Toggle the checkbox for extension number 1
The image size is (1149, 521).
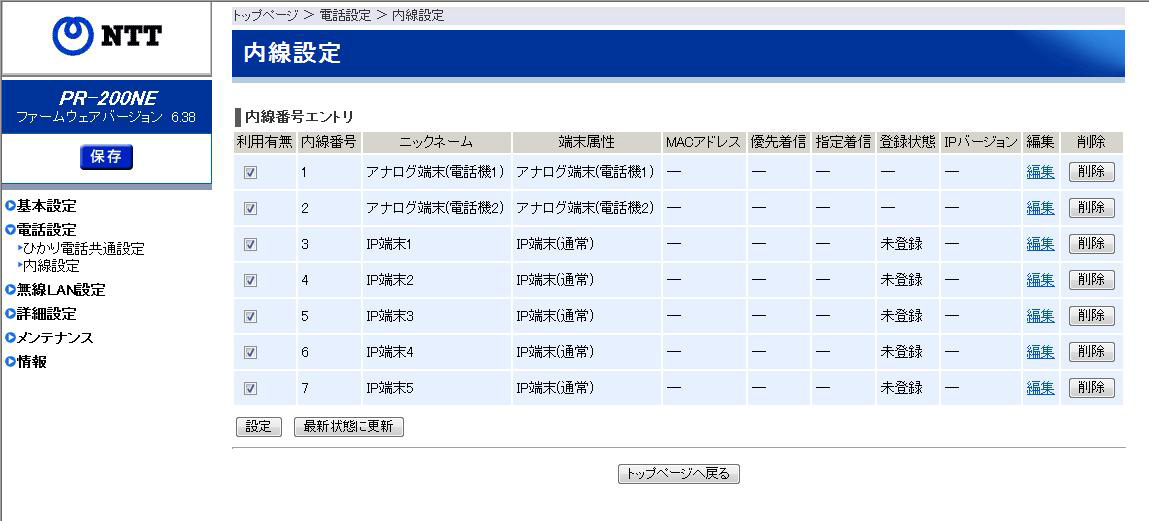pos(251,172)
